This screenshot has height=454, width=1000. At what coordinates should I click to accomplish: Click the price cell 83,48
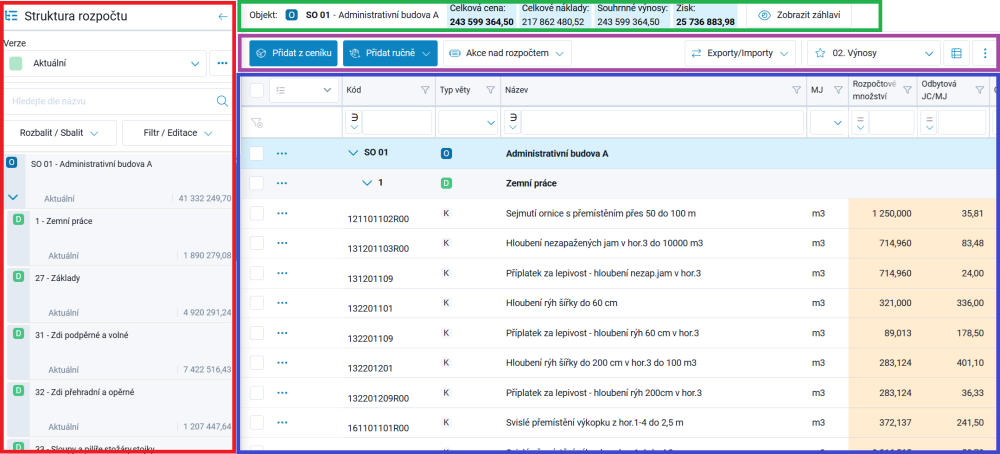tap(953, 243)
